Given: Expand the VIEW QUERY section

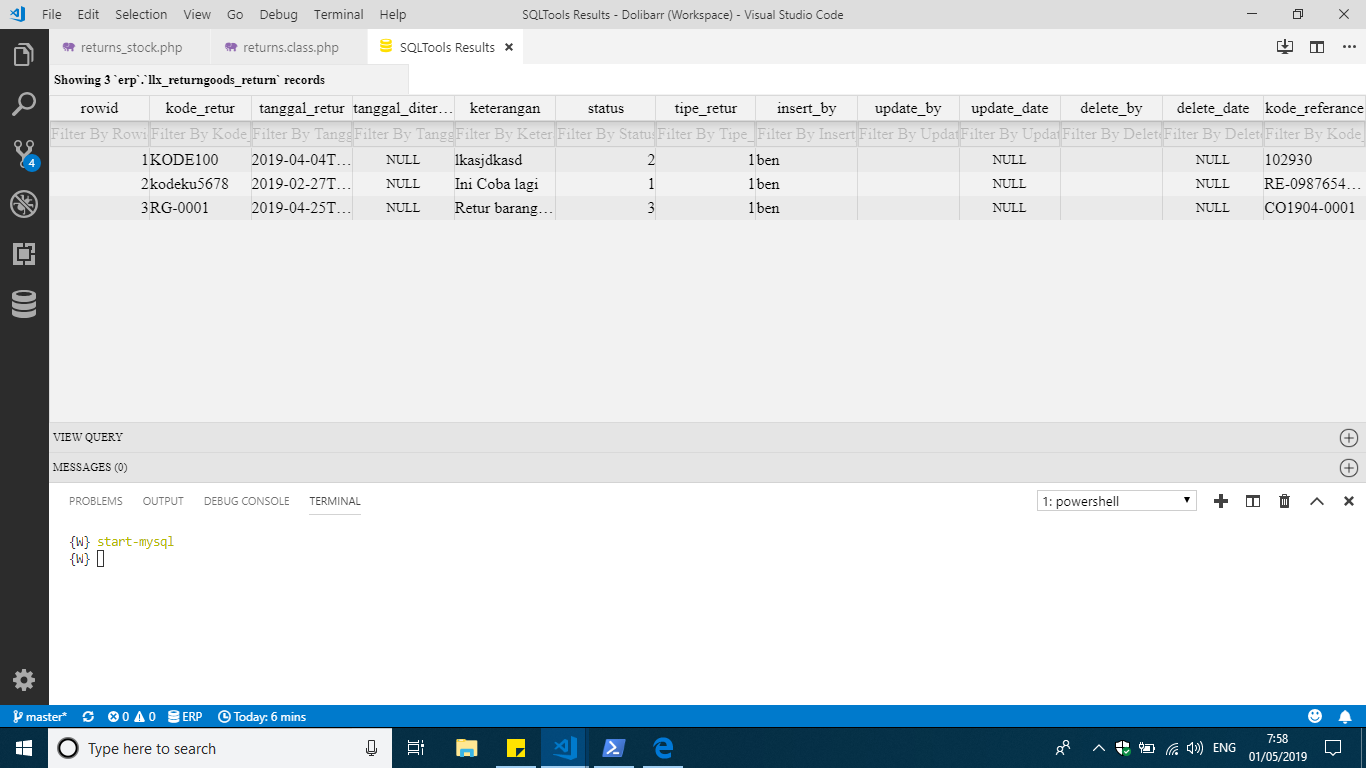Looking at the screenshot, I should click(x=1348, y=437).
